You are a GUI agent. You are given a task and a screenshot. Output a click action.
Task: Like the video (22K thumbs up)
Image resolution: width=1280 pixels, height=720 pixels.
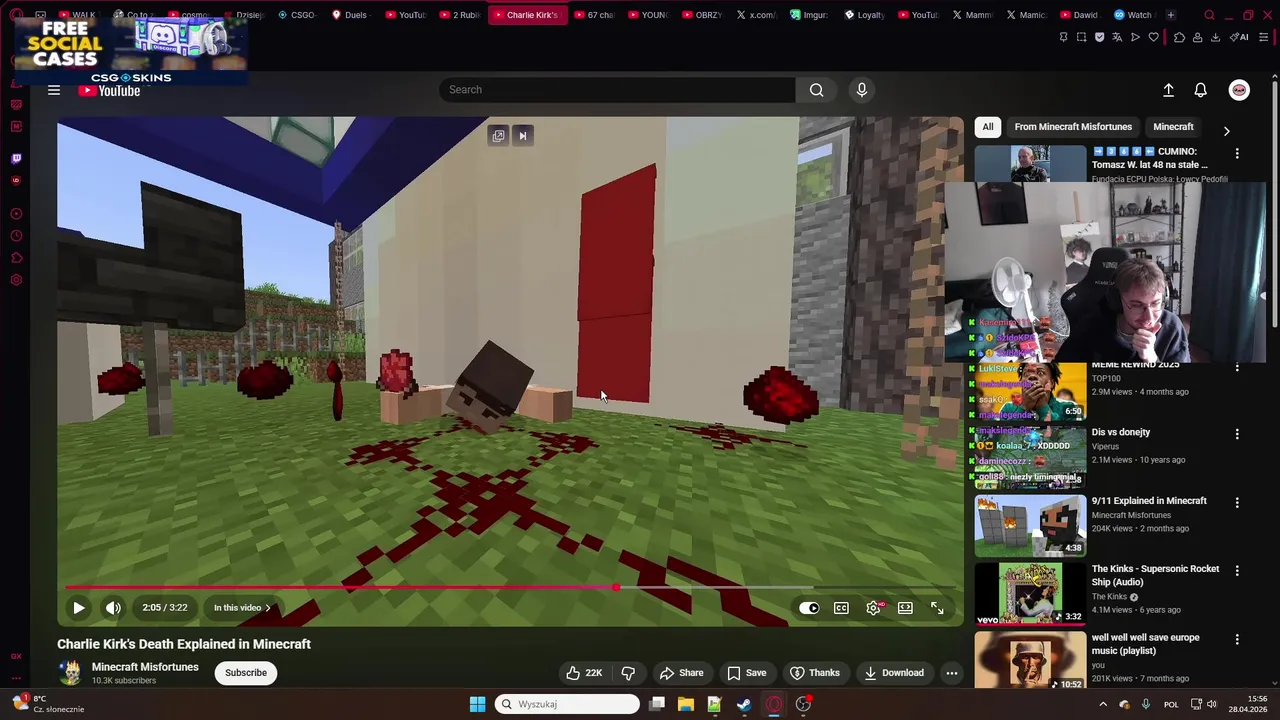pos(584,673)
